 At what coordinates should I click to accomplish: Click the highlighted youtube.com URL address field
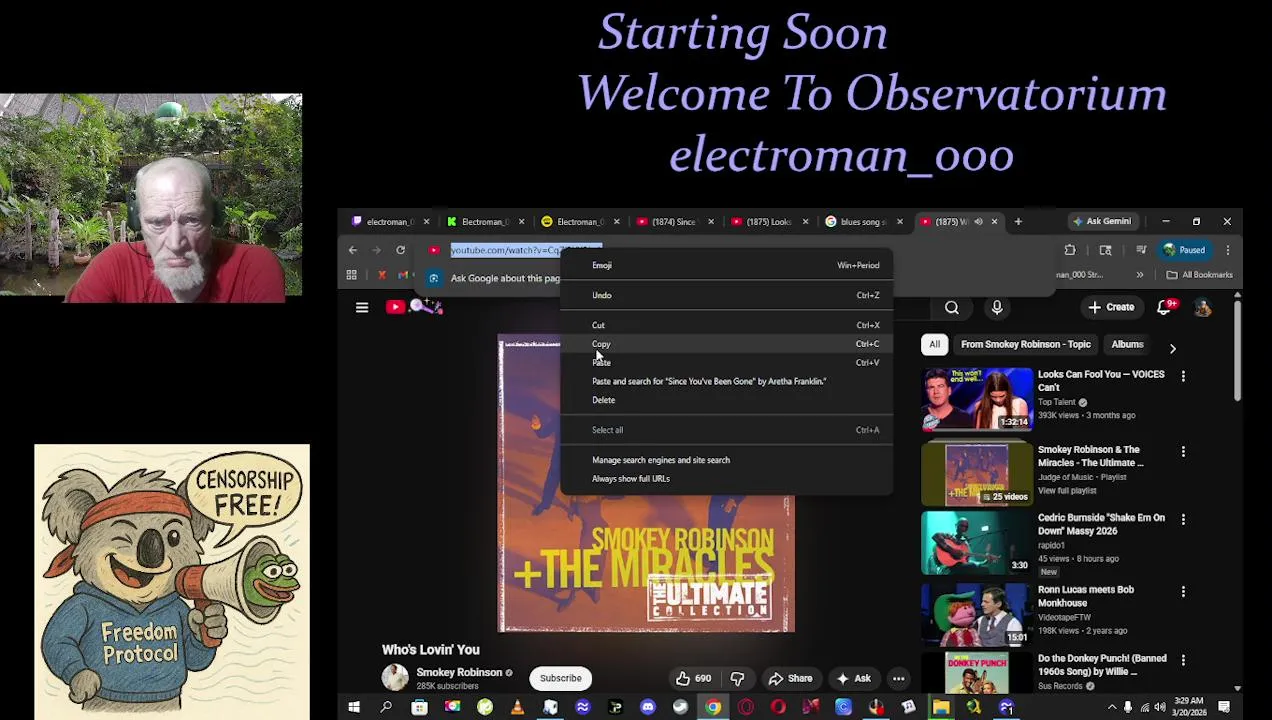point(526,250)
